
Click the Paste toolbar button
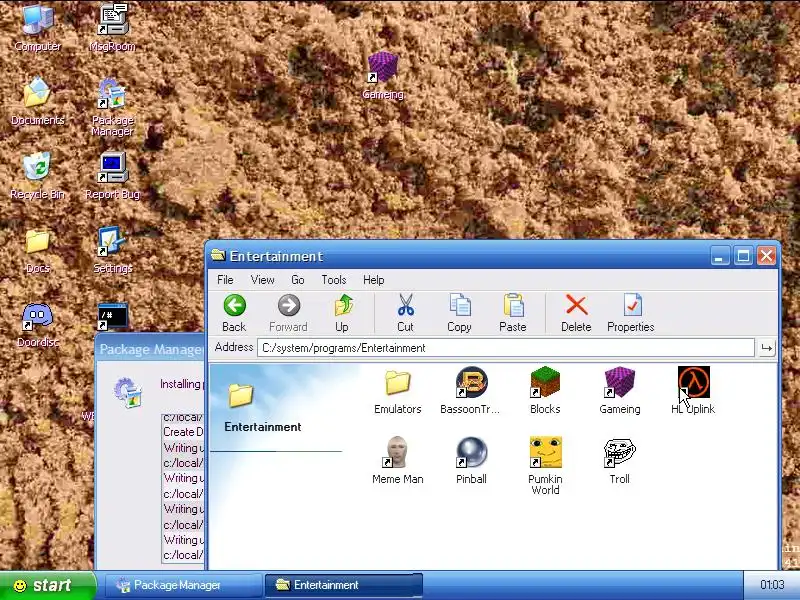click(513, 313)
